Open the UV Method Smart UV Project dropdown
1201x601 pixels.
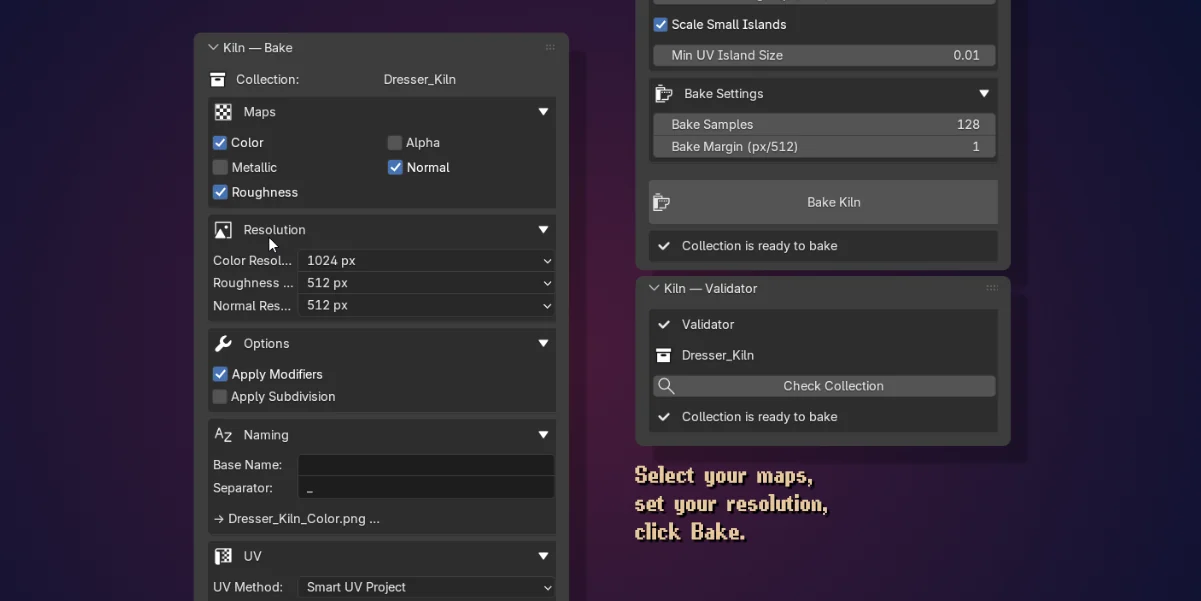click(426, 587)
